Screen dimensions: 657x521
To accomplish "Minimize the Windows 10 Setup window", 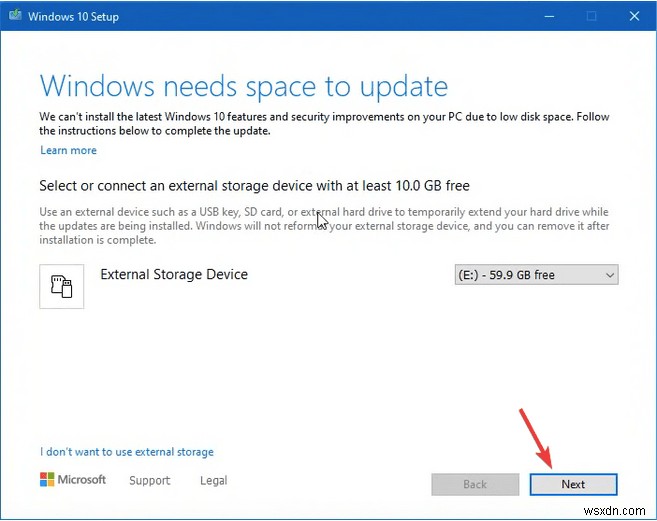I will 549,16.
